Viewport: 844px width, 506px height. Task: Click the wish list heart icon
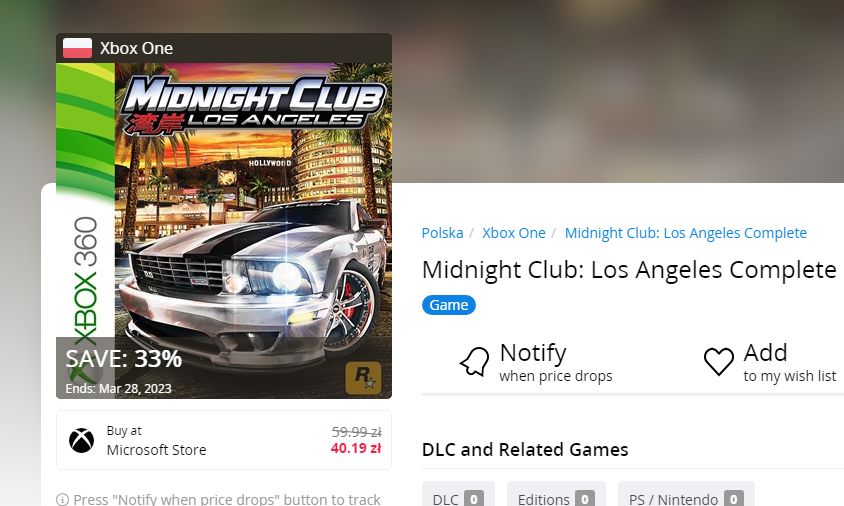click(719, 361)
